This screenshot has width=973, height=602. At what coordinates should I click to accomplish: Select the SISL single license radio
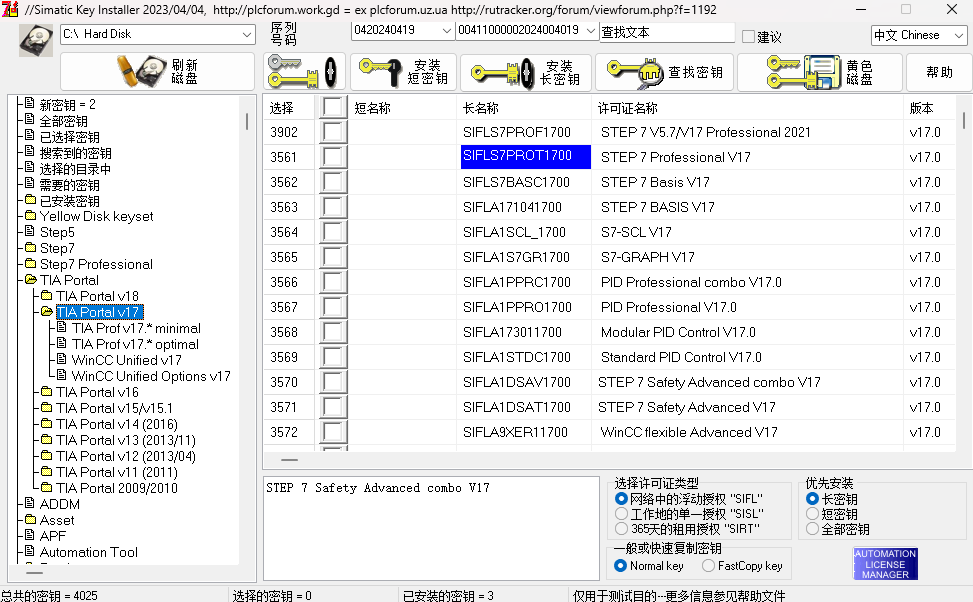(621, 513)
